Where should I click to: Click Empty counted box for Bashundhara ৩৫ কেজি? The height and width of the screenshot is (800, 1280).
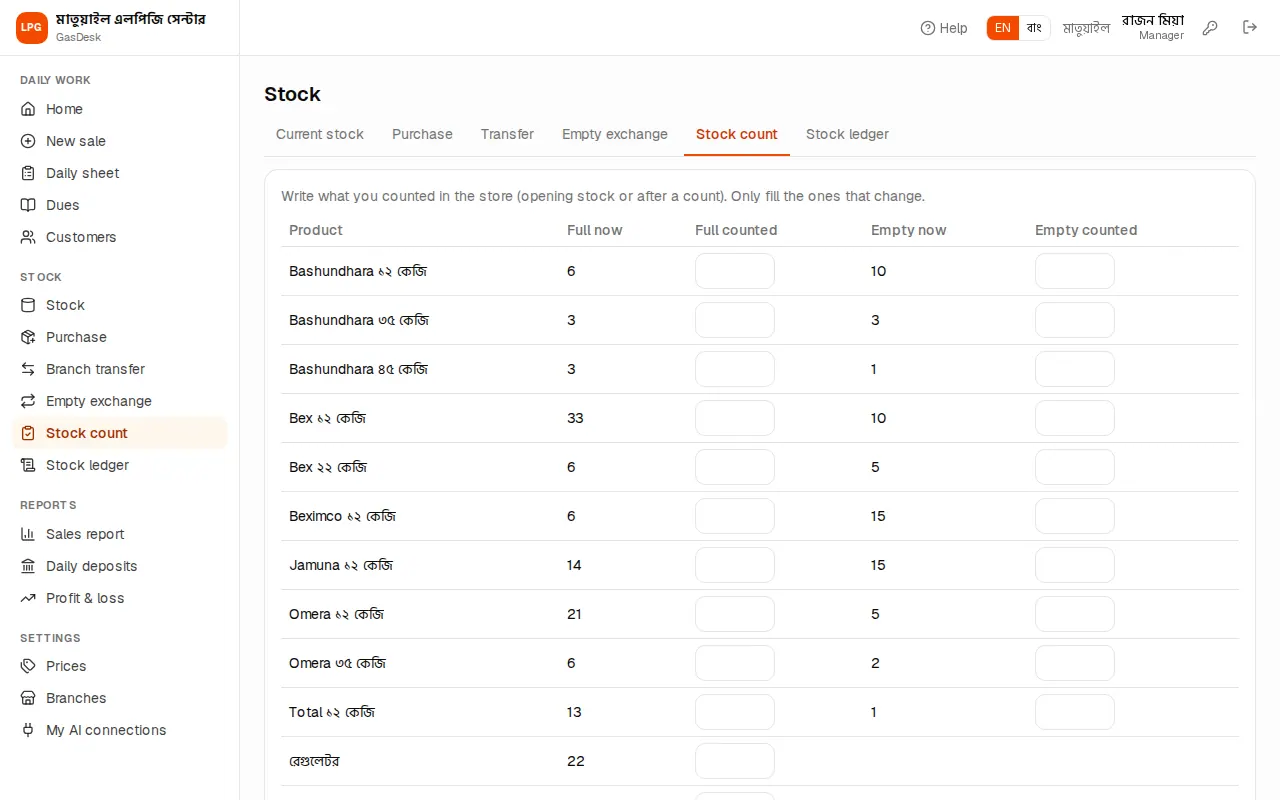coord(1075,320)
